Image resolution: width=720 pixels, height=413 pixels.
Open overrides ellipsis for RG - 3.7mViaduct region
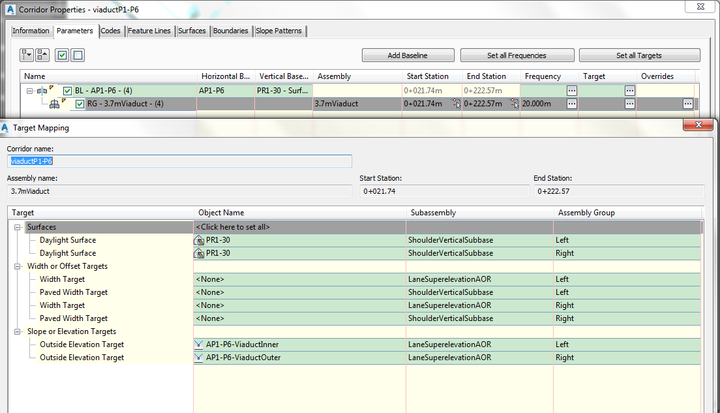pos(688,104)
